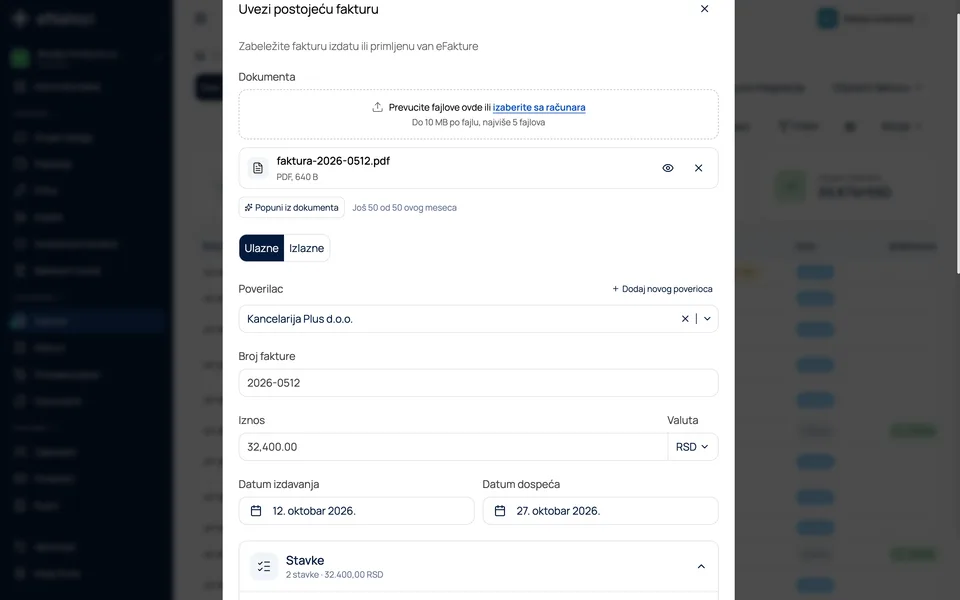The height and width of the screenshot is (600, 960).
Task: Close the Uvezi postojeću fakturu dialog
Action: point(704,9)
